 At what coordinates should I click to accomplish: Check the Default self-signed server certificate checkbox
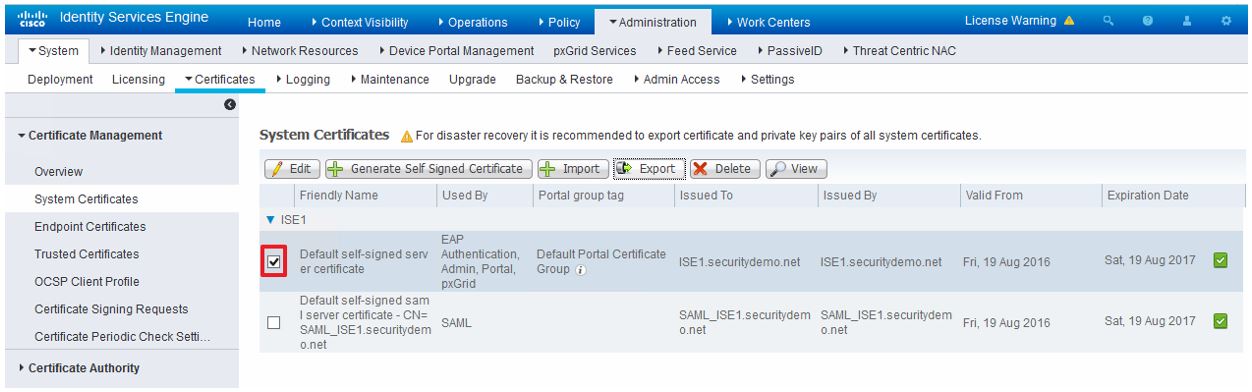275,263
